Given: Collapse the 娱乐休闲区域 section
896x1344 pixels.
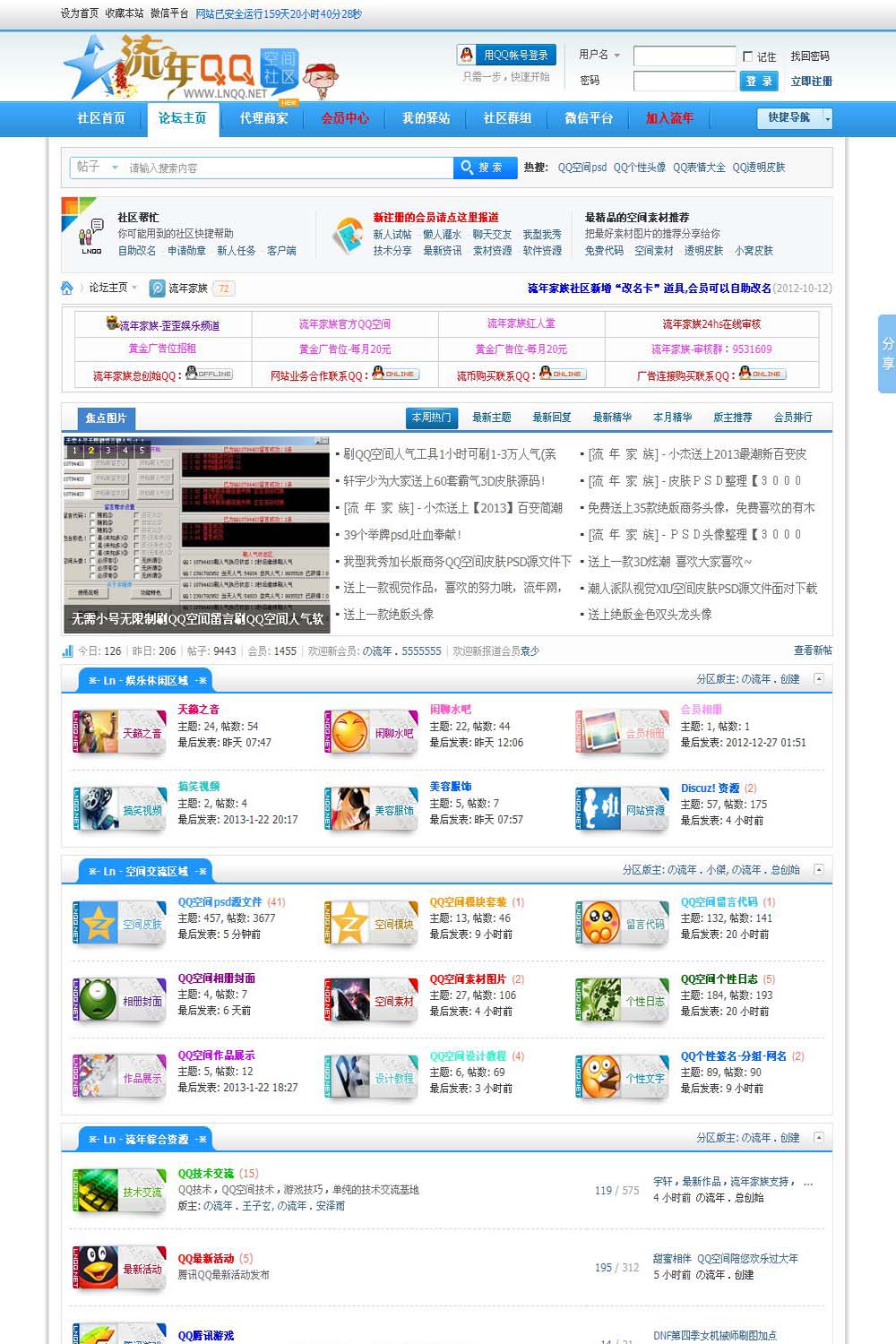Looking at the screenshot, I should 819,679.
